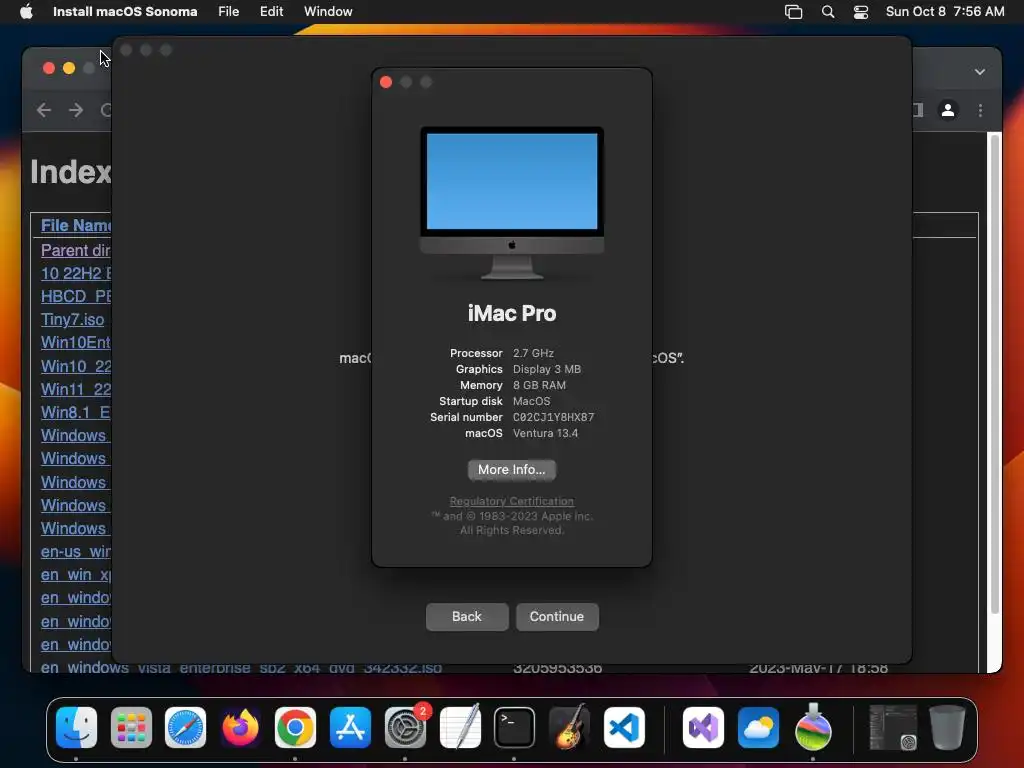Open Visual Studio Code from the Dock
1024x768 pixels.
624,727
